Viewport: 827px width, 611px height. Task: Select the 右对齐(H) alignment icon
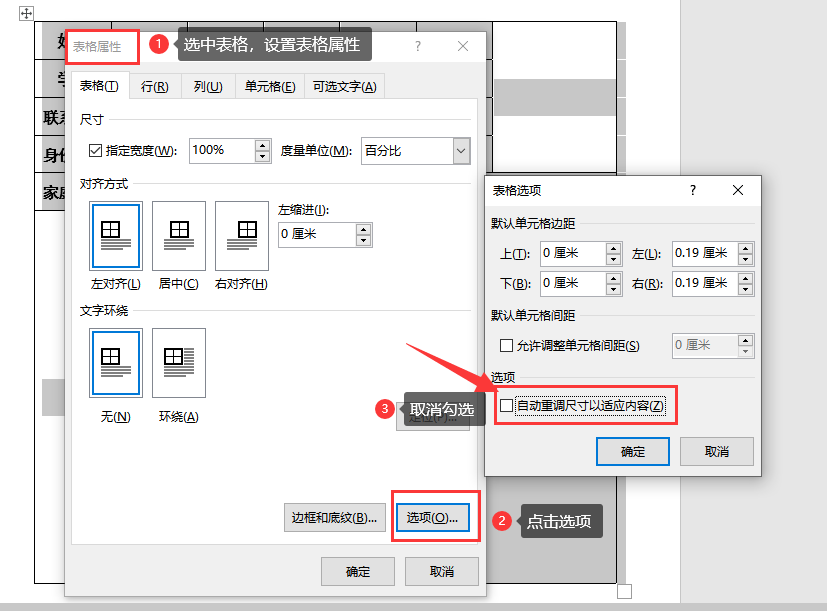[x=242, y=236]
